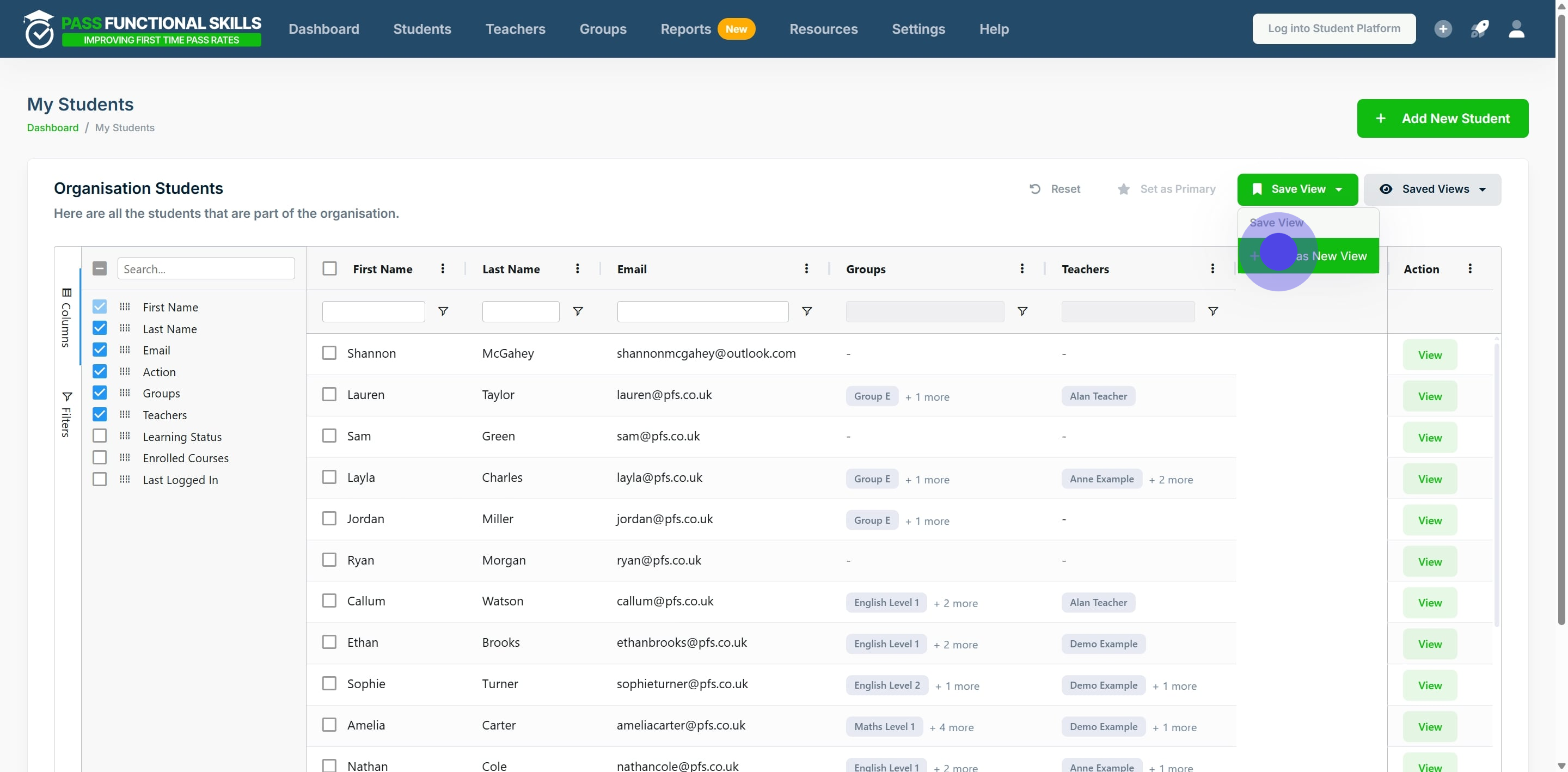The image size is (1568, 772).
Task: Open the user profile icon
Action: (1516, 29)
